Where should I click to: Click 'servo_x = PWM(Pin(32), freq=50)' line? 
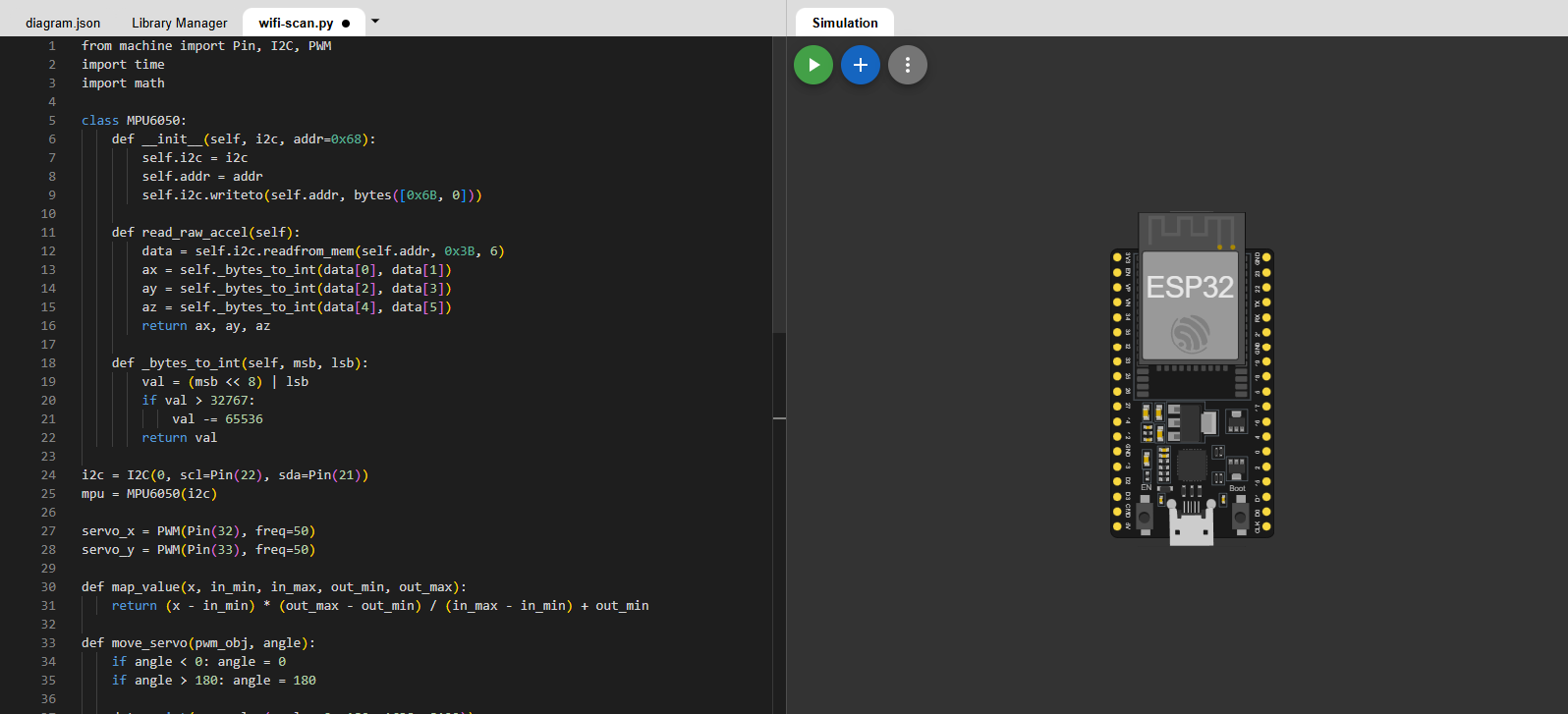pyautogui.click(x=198, y=531)
